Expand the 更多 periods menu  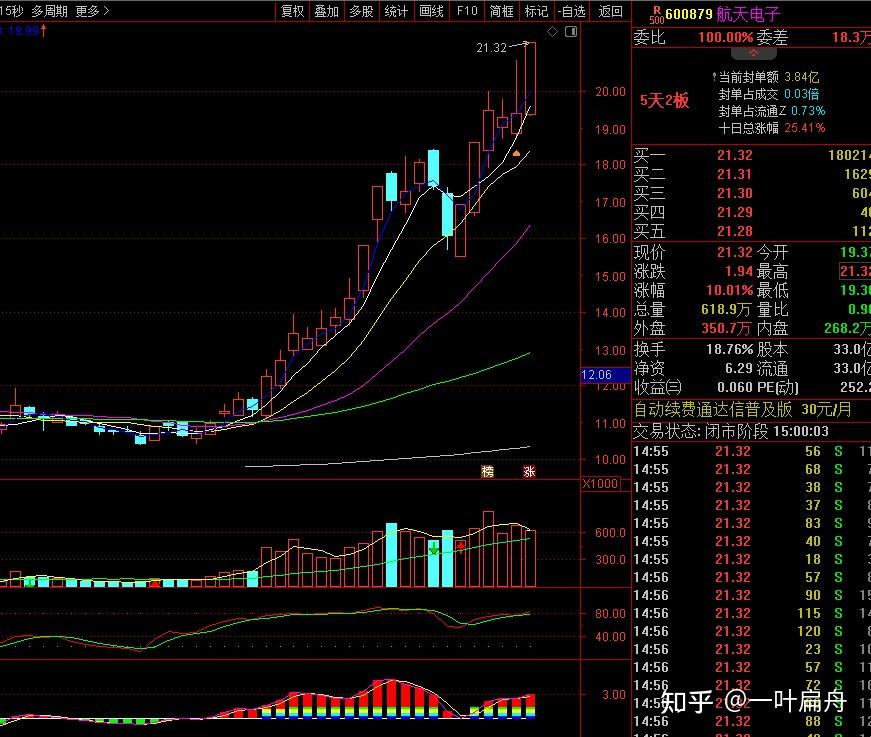pyautogui.click(x=92, y=11)
